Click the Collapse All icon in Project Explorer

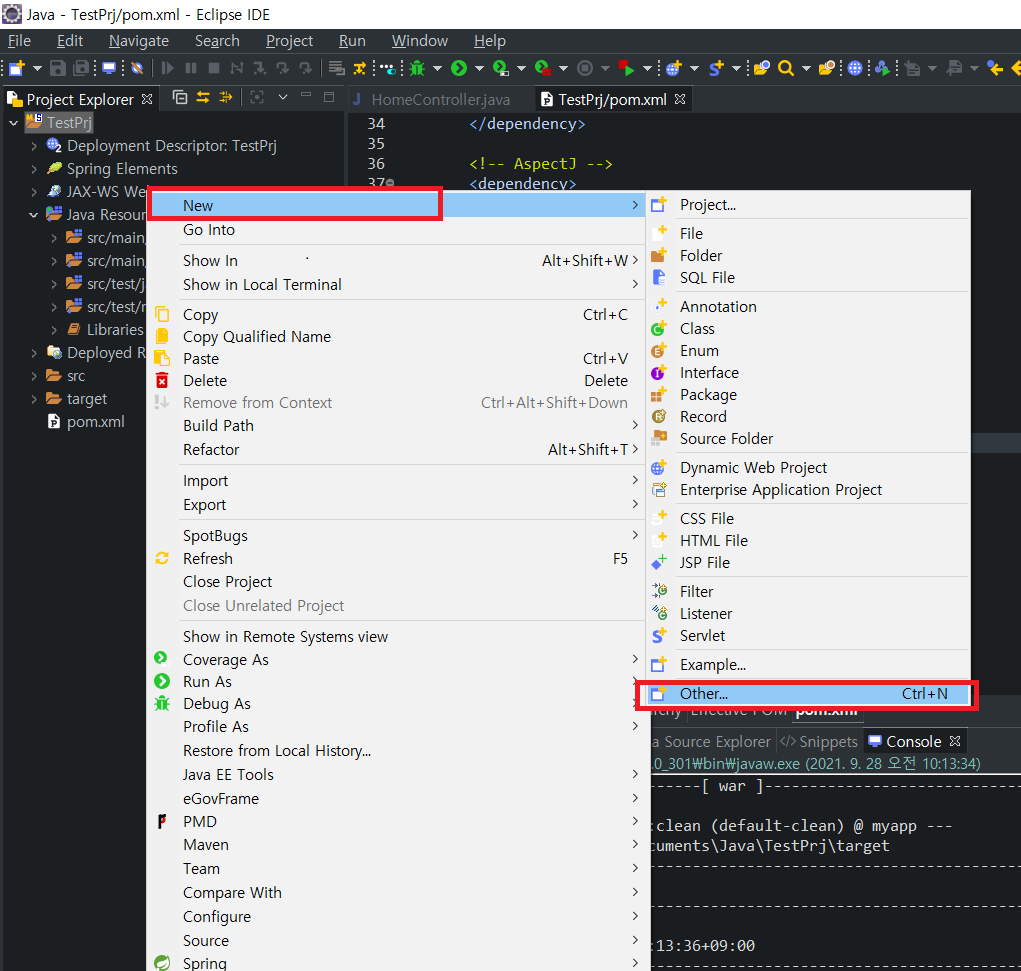coord(180,98)
